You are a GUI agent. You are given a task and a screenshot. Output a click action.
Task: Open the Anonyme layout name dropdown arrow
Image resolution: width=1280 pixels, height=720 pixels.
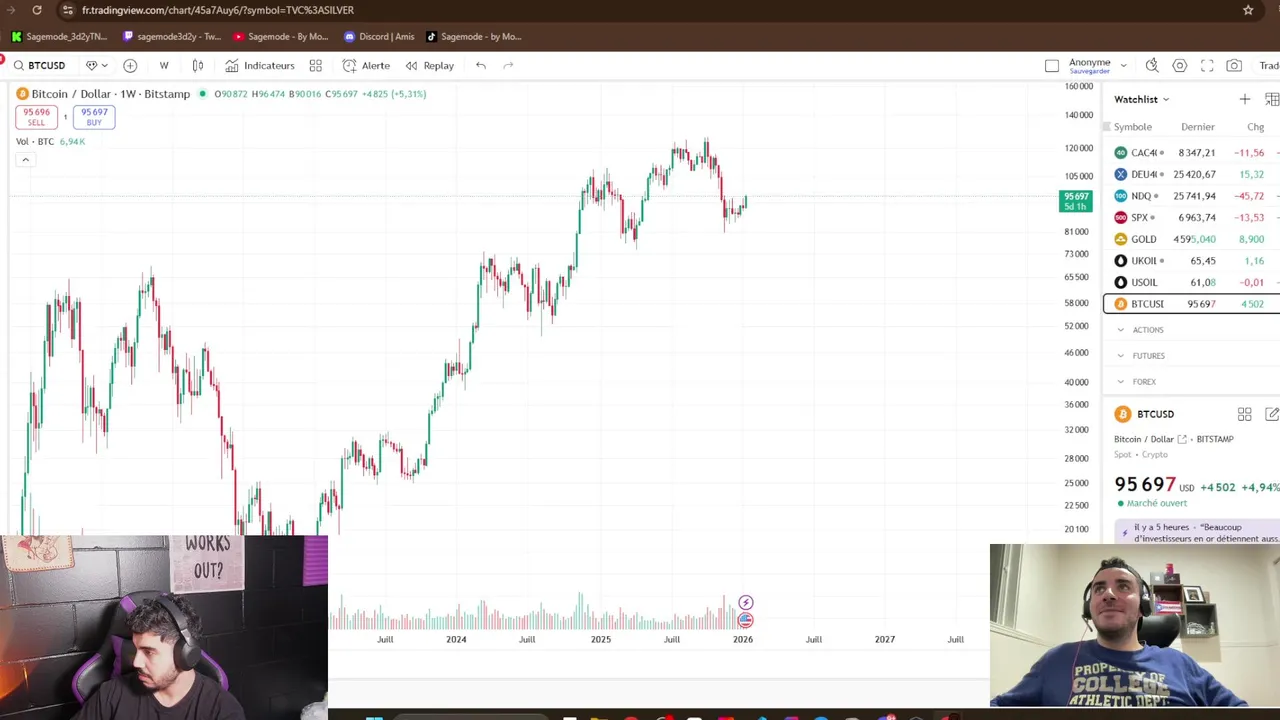pos(1123,65)
